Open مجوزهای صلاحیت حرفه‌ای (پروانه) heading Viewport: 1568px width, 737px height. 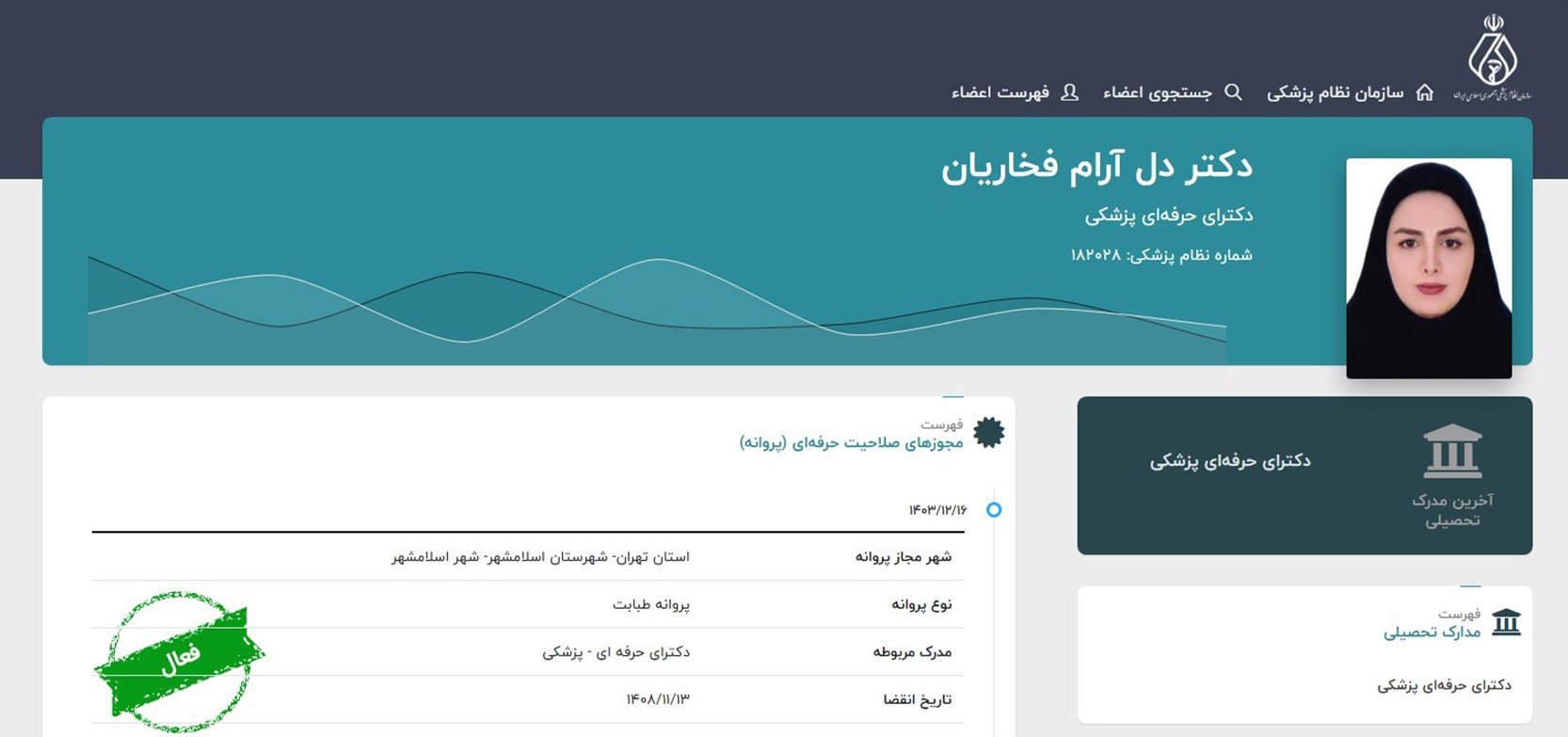[851, 442]
